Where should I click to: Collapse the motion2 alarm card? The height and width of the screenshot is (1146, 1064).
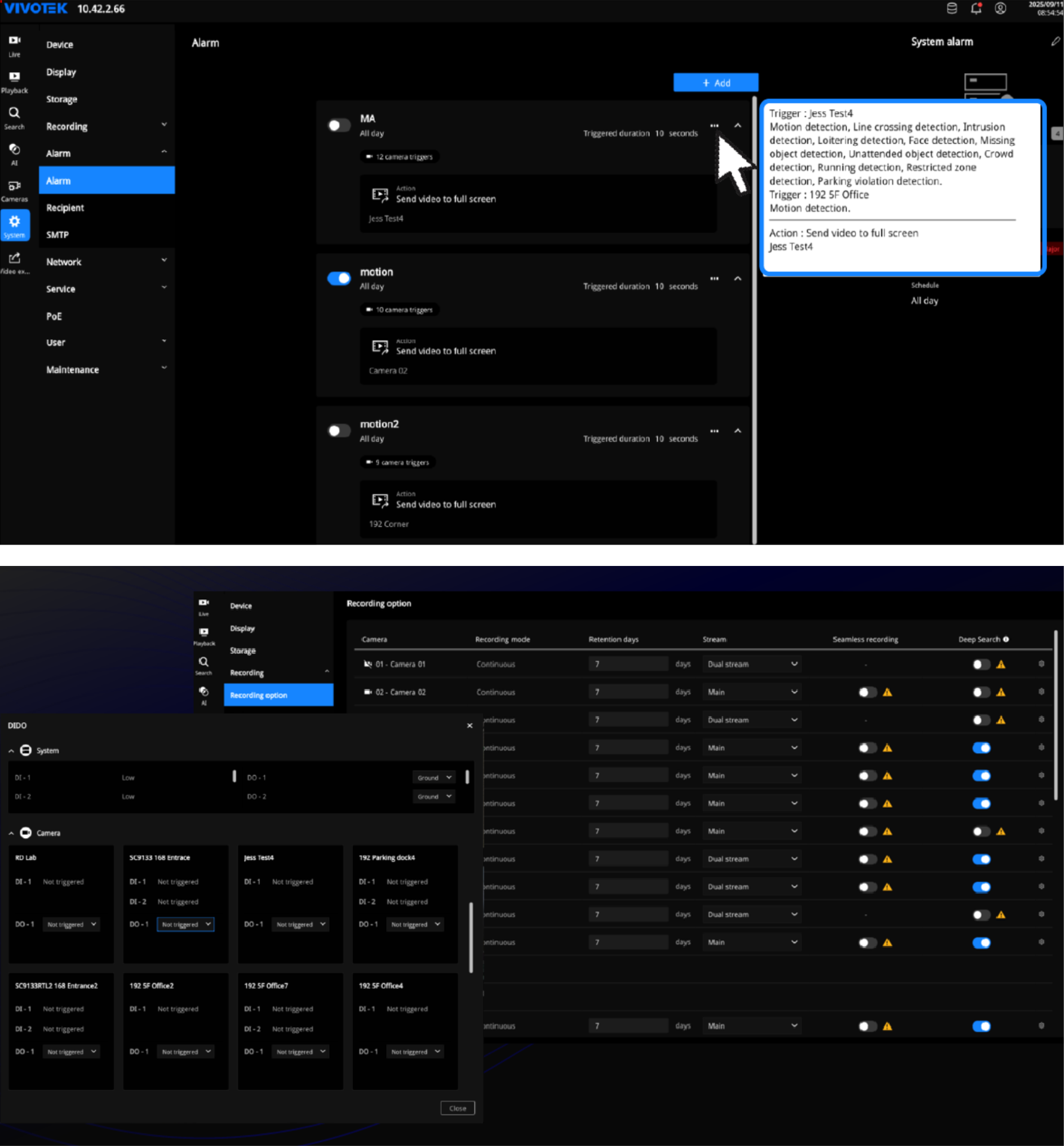(738, 431)
